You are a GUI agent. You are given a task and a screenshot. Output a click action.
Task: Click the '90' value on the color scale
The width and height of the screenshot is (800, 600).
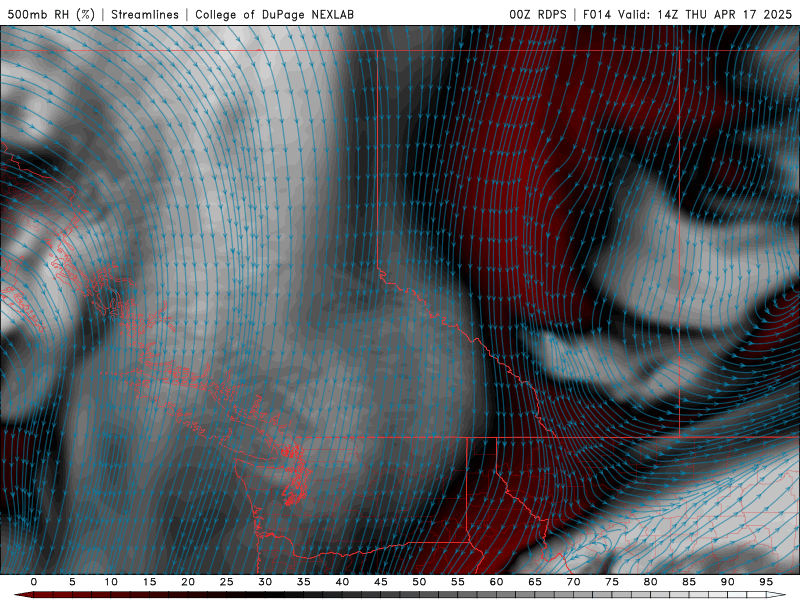(x=728, y=582)
